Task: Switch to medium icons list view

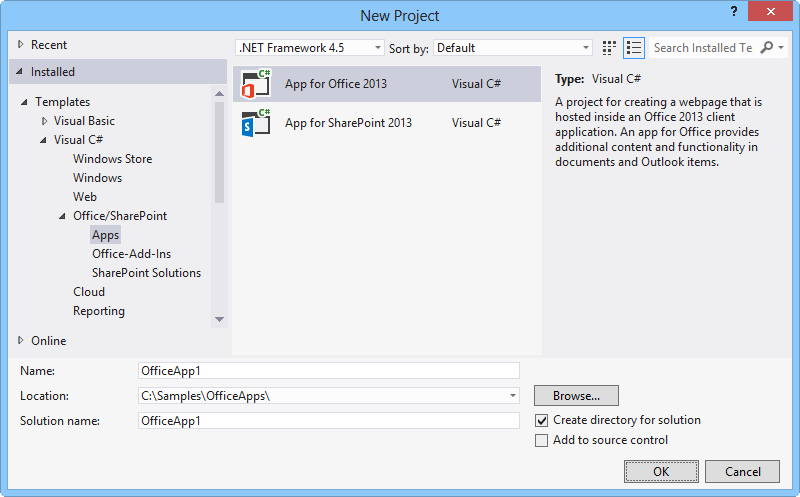Action: pyautogui.click(x=634, y=48)
